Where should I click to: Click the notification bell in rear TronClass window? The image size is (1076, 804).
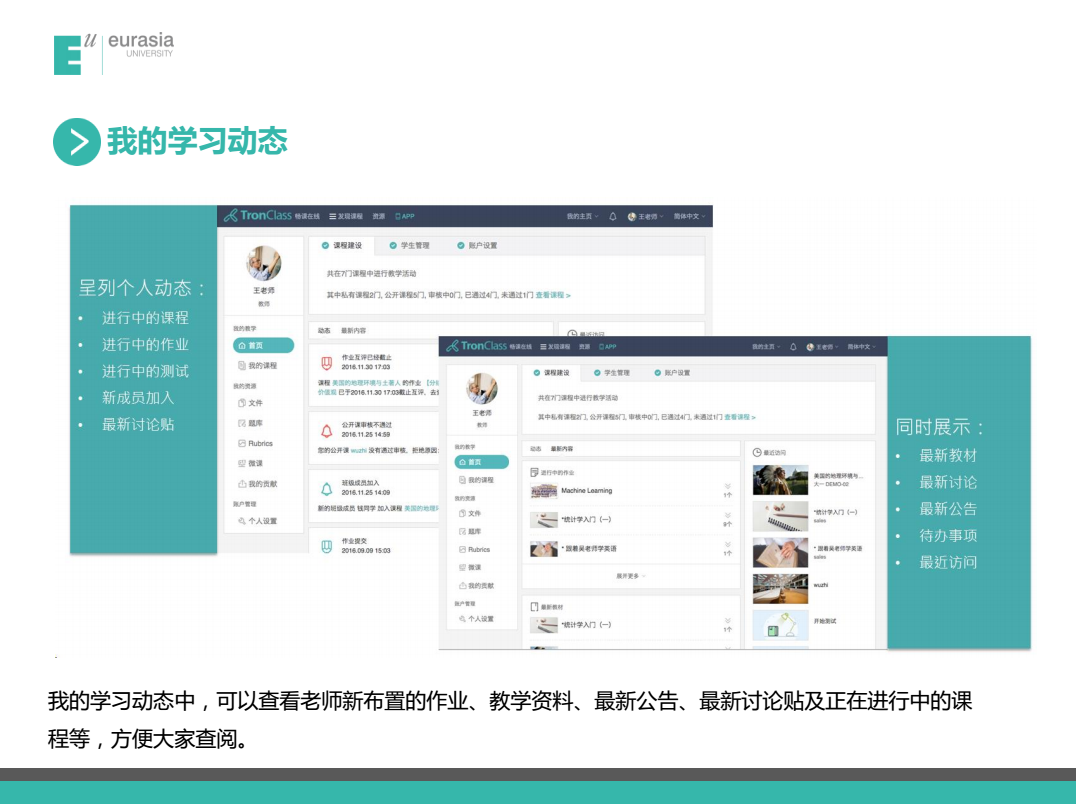coord(613,216)
